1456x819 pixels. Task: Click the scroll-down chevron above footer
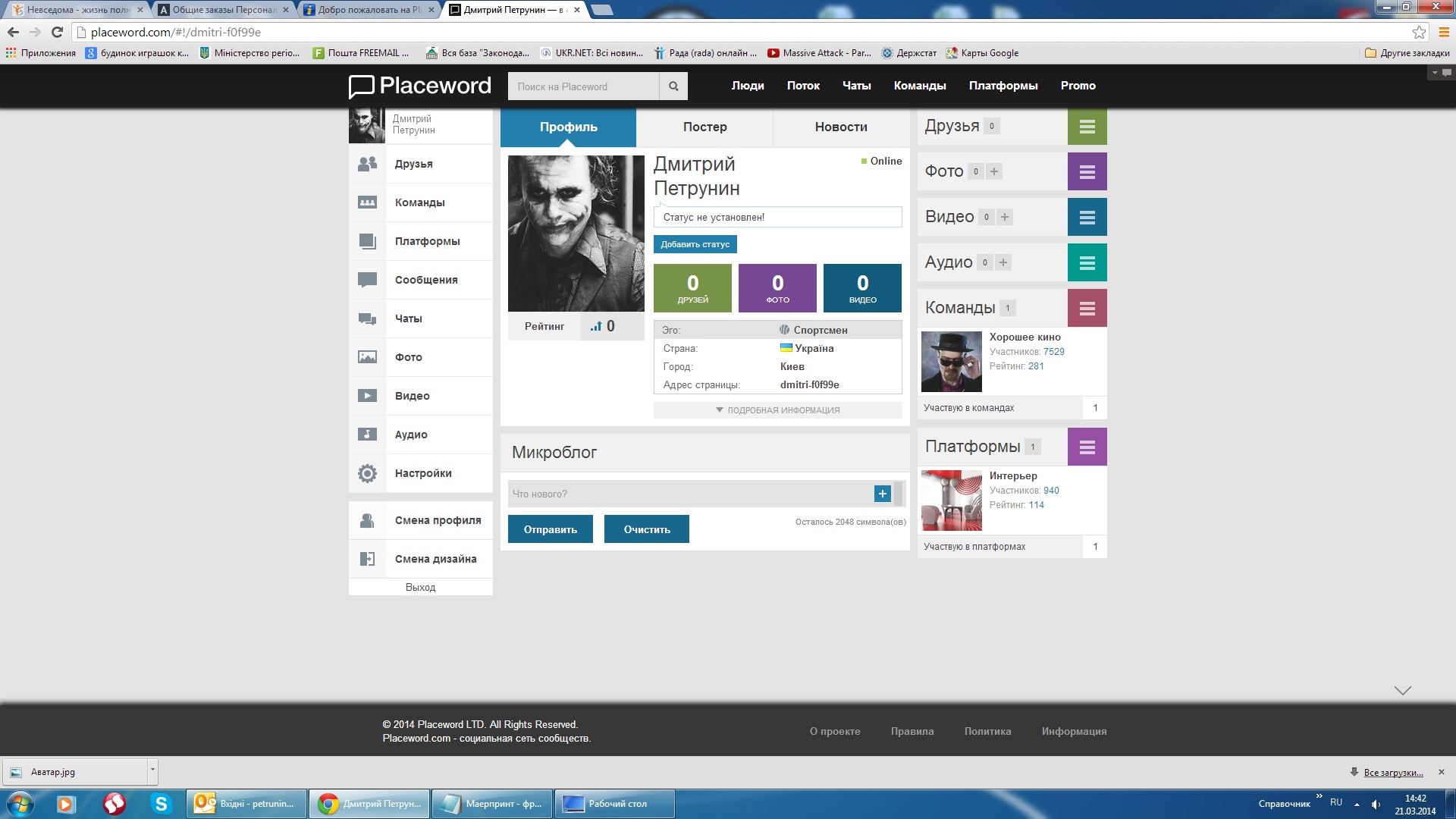(x=1403, y=690)
